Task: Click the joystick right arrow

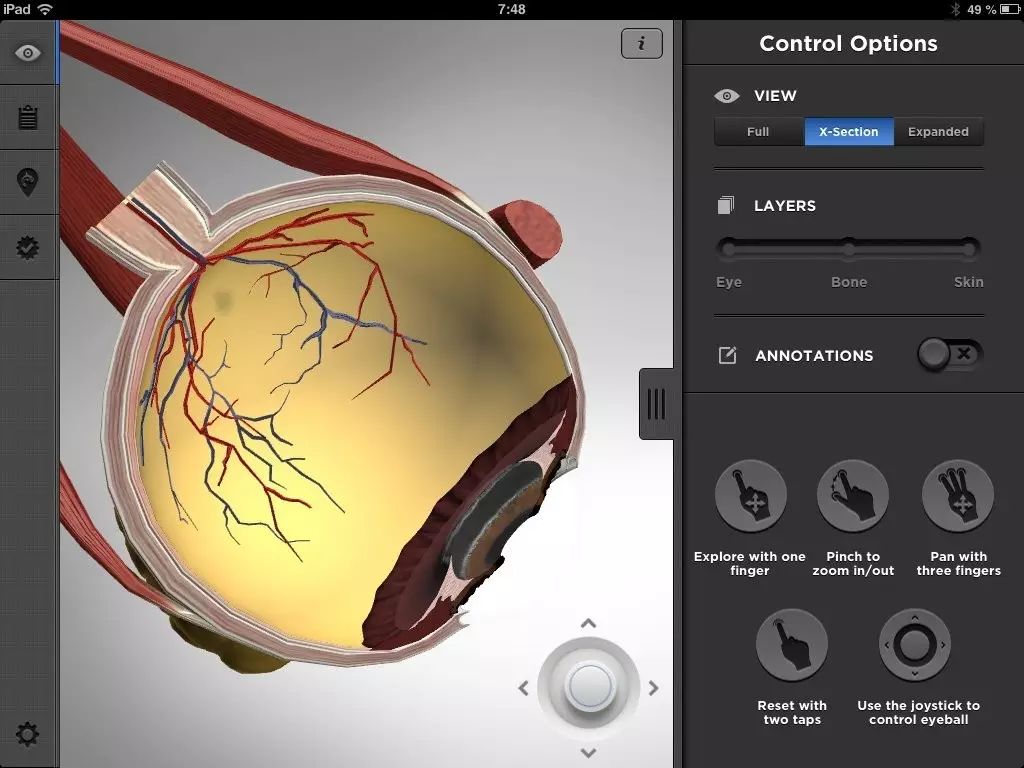Action: [x=654, y=688]
